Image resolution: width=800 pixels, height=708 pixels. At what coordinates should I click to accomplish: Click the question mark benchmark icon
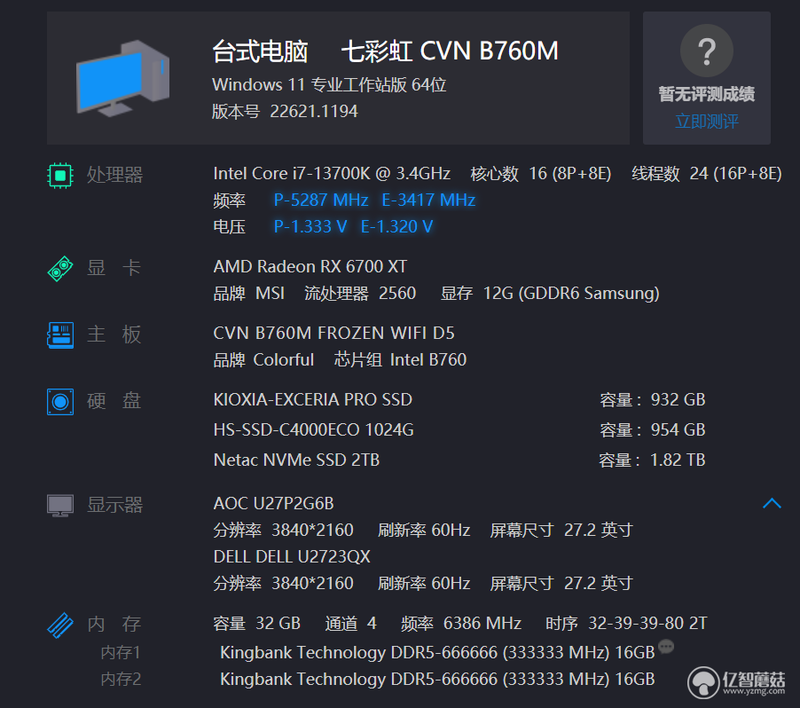tap(706, 51)
